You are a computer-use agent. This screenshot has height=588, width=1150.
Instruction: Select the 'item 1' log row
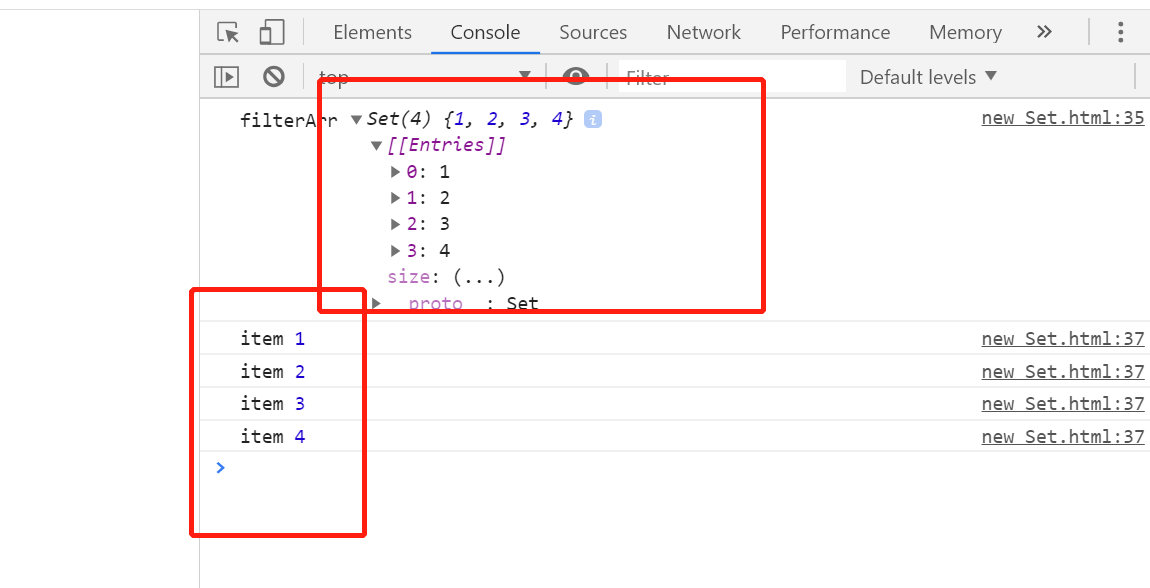point(675,338)
